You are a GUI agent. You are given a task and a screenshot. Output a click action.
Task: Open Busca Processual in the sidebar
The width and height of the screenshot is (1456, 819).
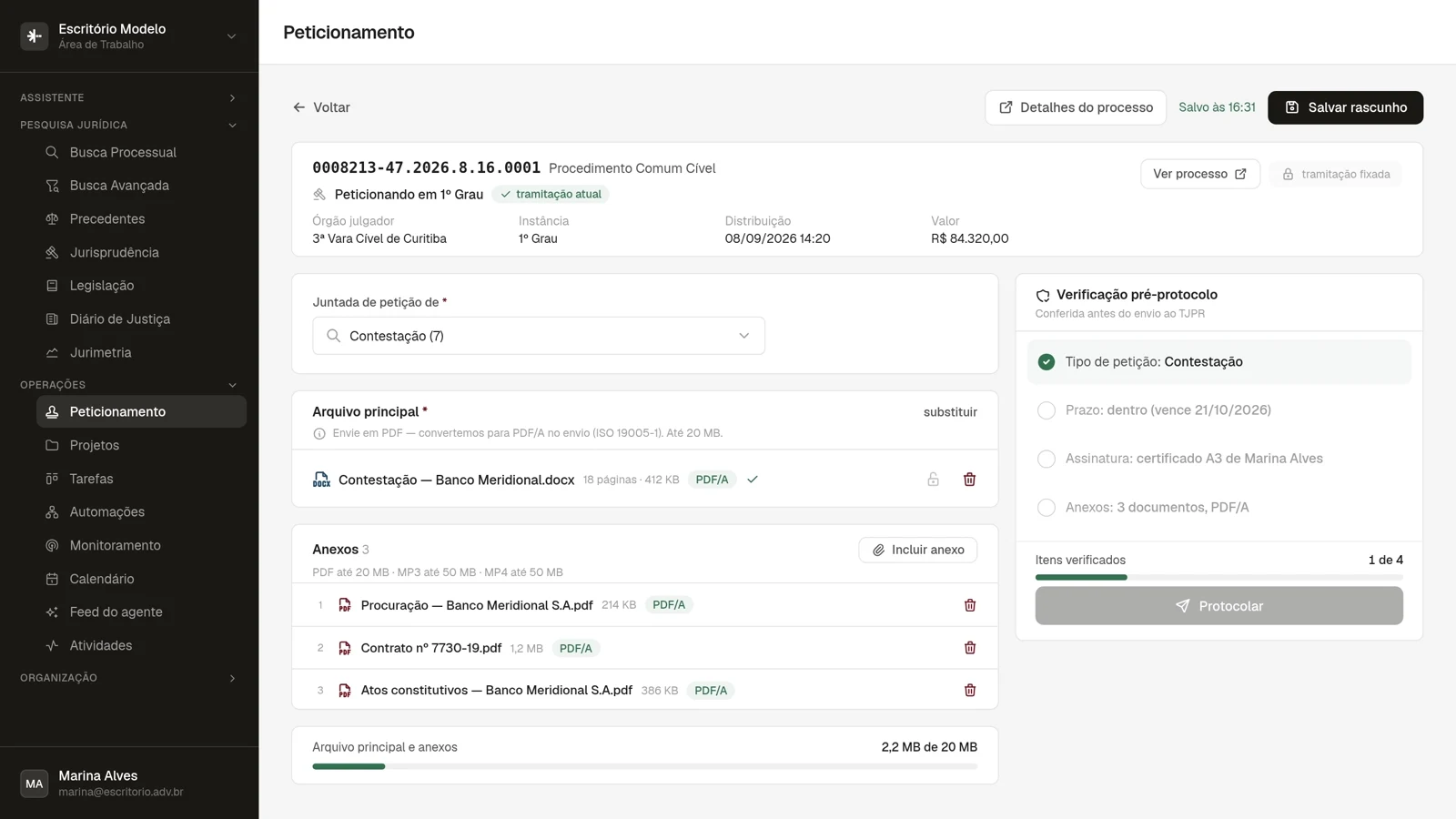pyautogui.click(x=141, y=153)
